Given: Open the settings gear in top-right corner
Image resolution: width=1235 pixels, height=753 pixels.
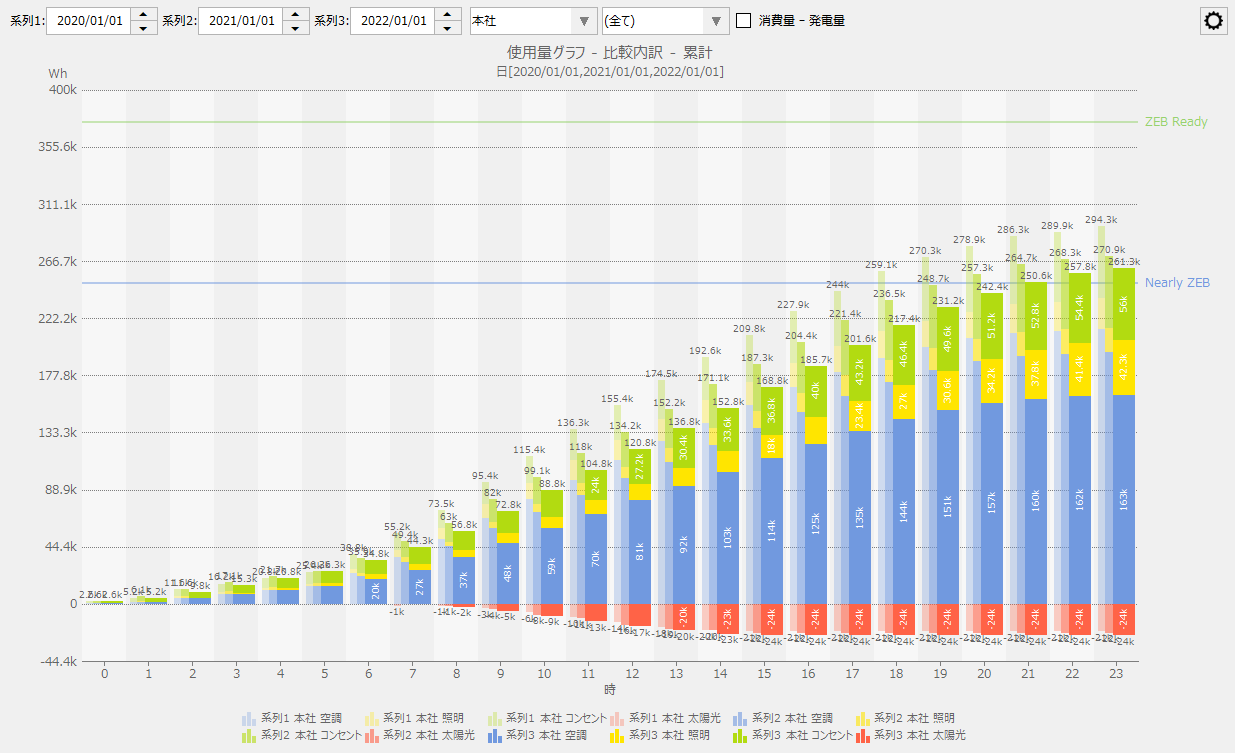Looking at the screenshot, I should point(1214,21).
